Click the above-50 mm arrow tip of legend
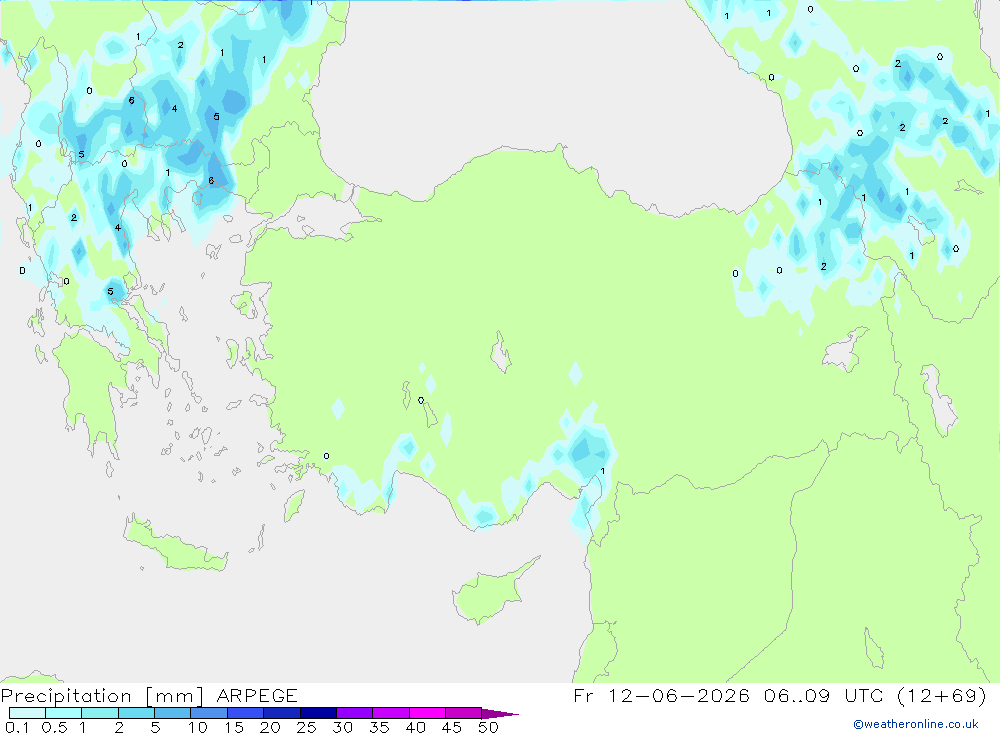The height and width of the screenshot is (733, 1000). coord(500,713)
